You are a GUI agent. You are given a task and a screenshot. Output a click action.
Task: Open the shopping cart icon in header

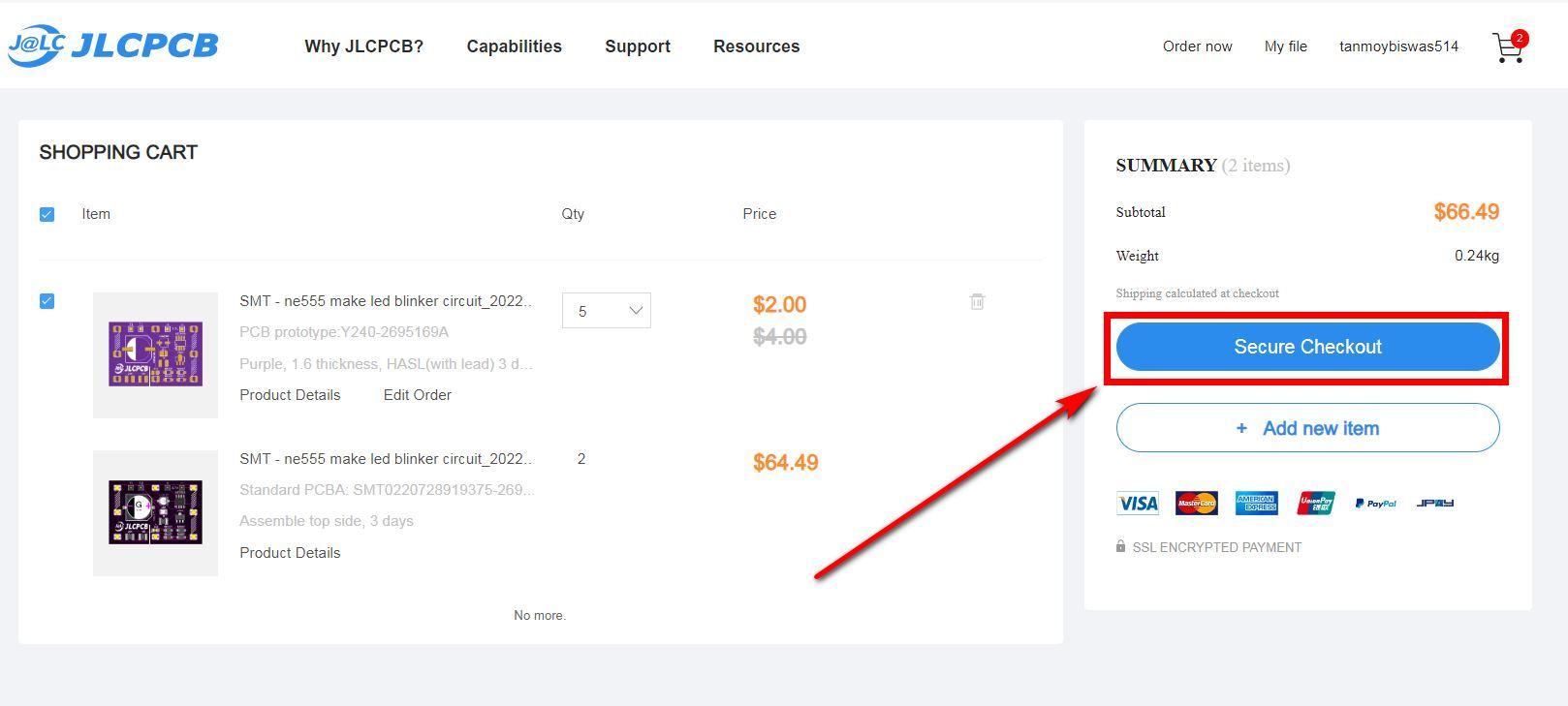(x=1509, y=46)
